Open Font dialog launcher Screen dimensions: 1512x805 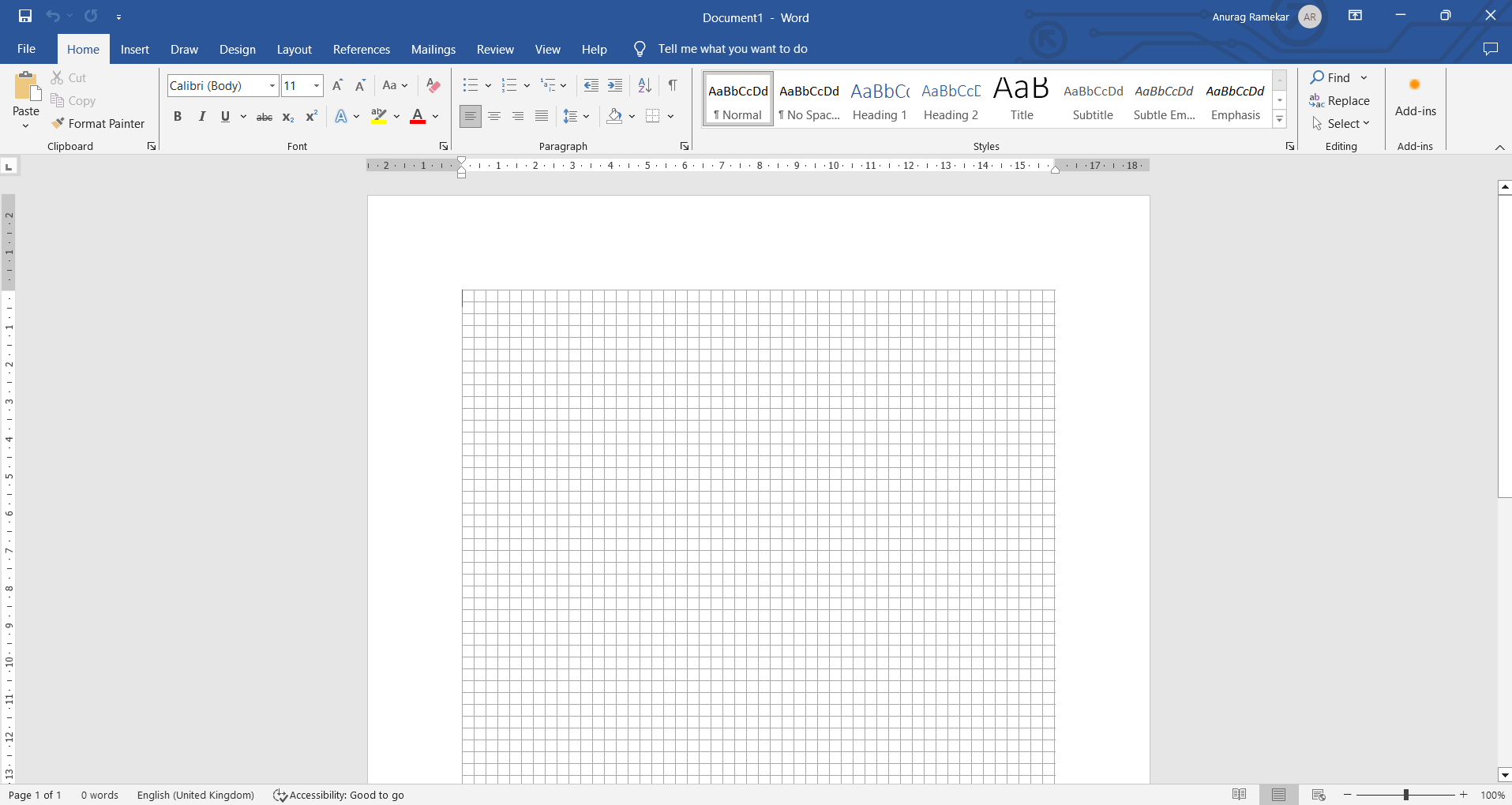pos(443,146)
